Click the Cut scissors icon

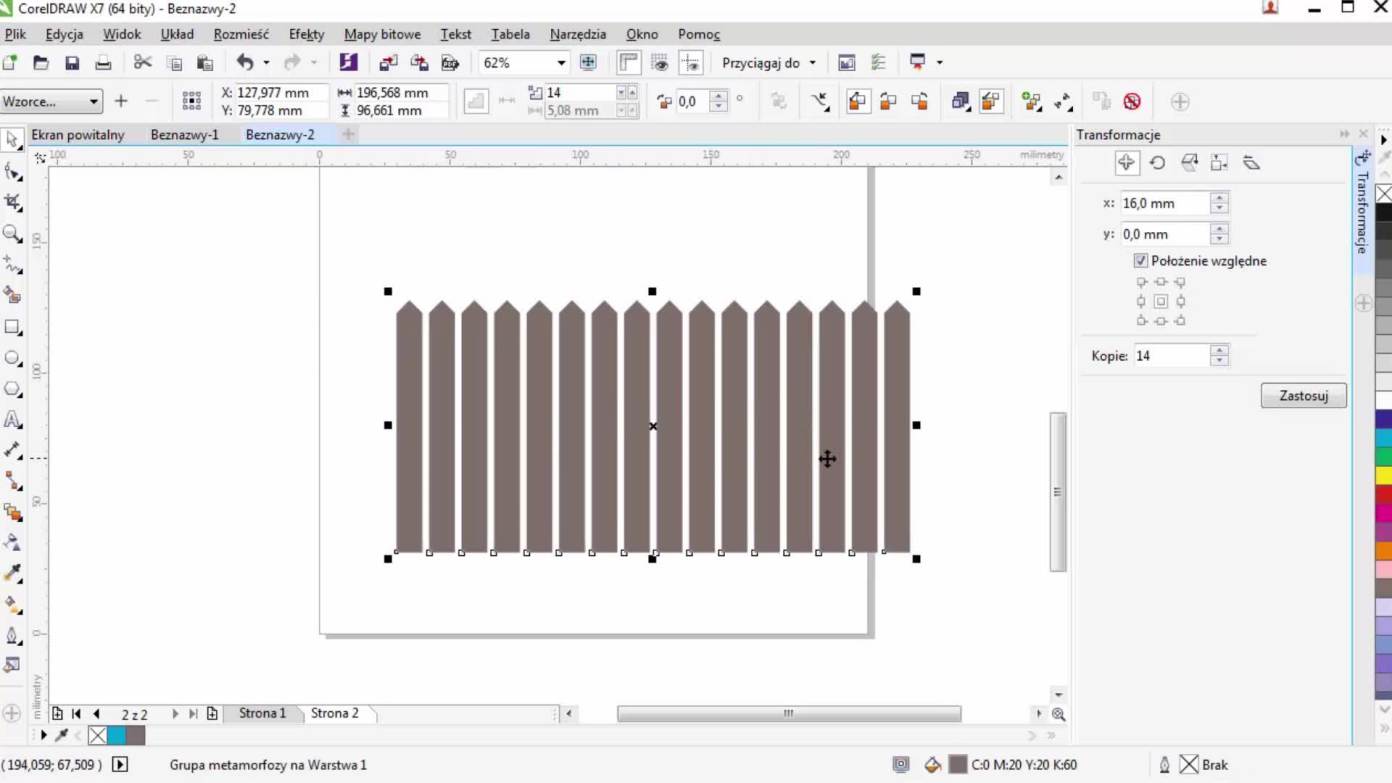click(x=142, y=63)
